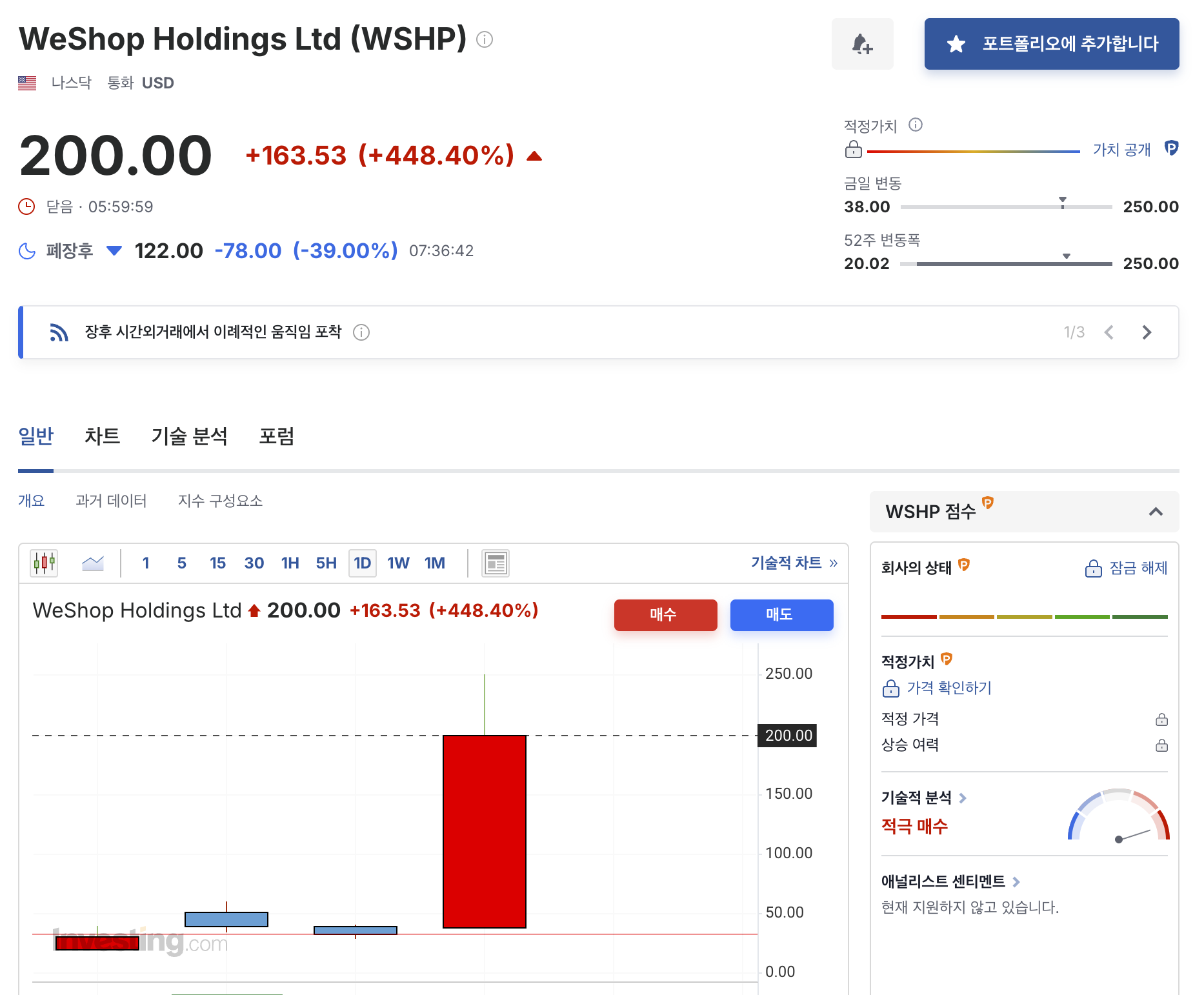Set chart interval to 1H

tap(290, 563)
